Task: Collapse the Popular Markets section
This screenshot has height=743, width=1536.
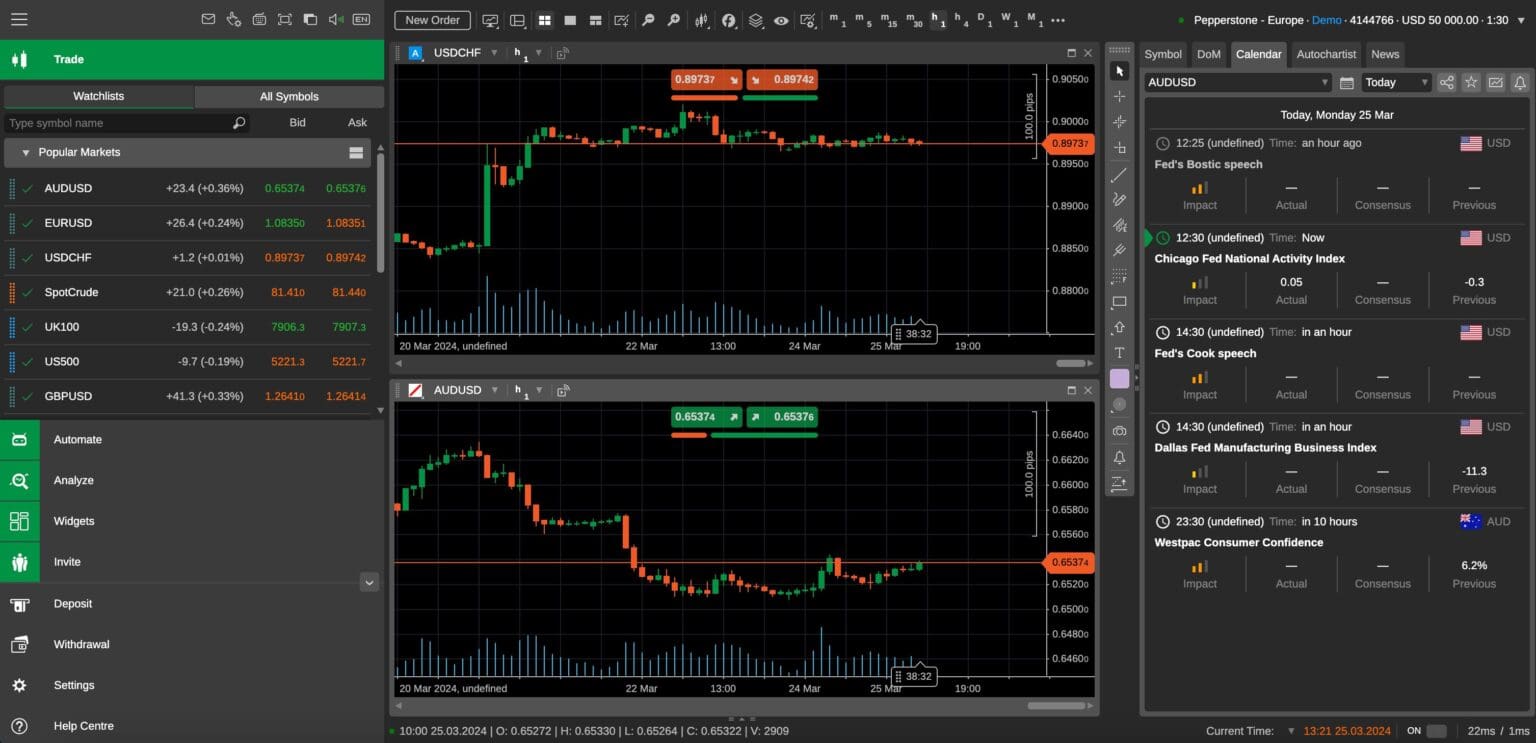Action: coord(26,152)
